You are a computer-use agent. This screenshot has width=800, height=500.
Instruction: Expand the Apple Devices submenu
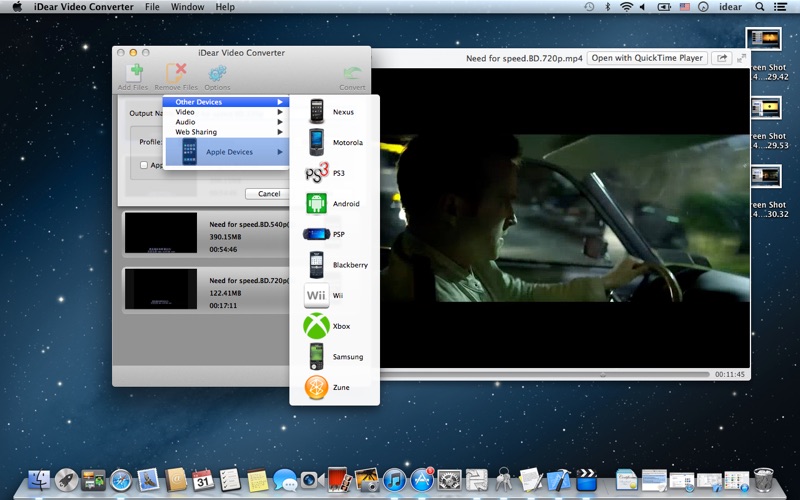tap(227, 152)
